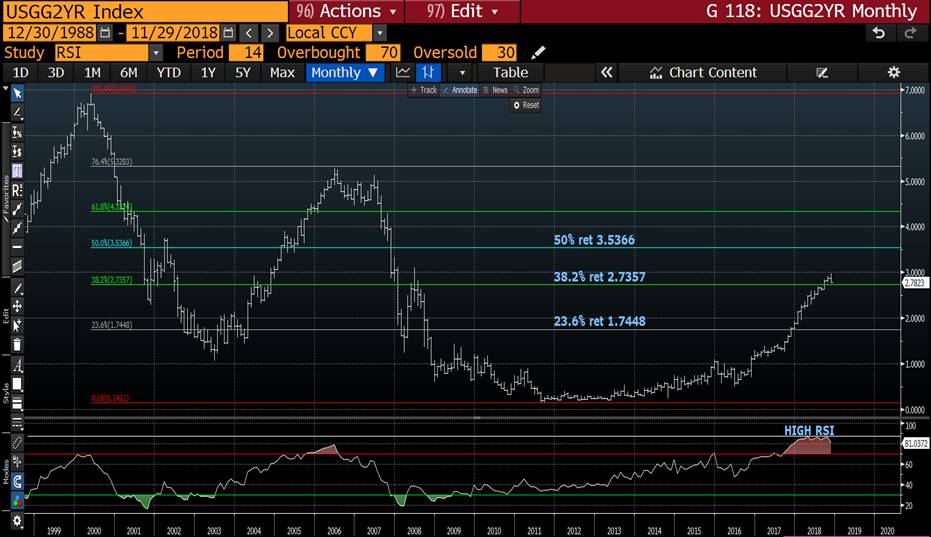
Task: Select the 1D range tab
Action: pyautogui.click(x=20, y=72)
